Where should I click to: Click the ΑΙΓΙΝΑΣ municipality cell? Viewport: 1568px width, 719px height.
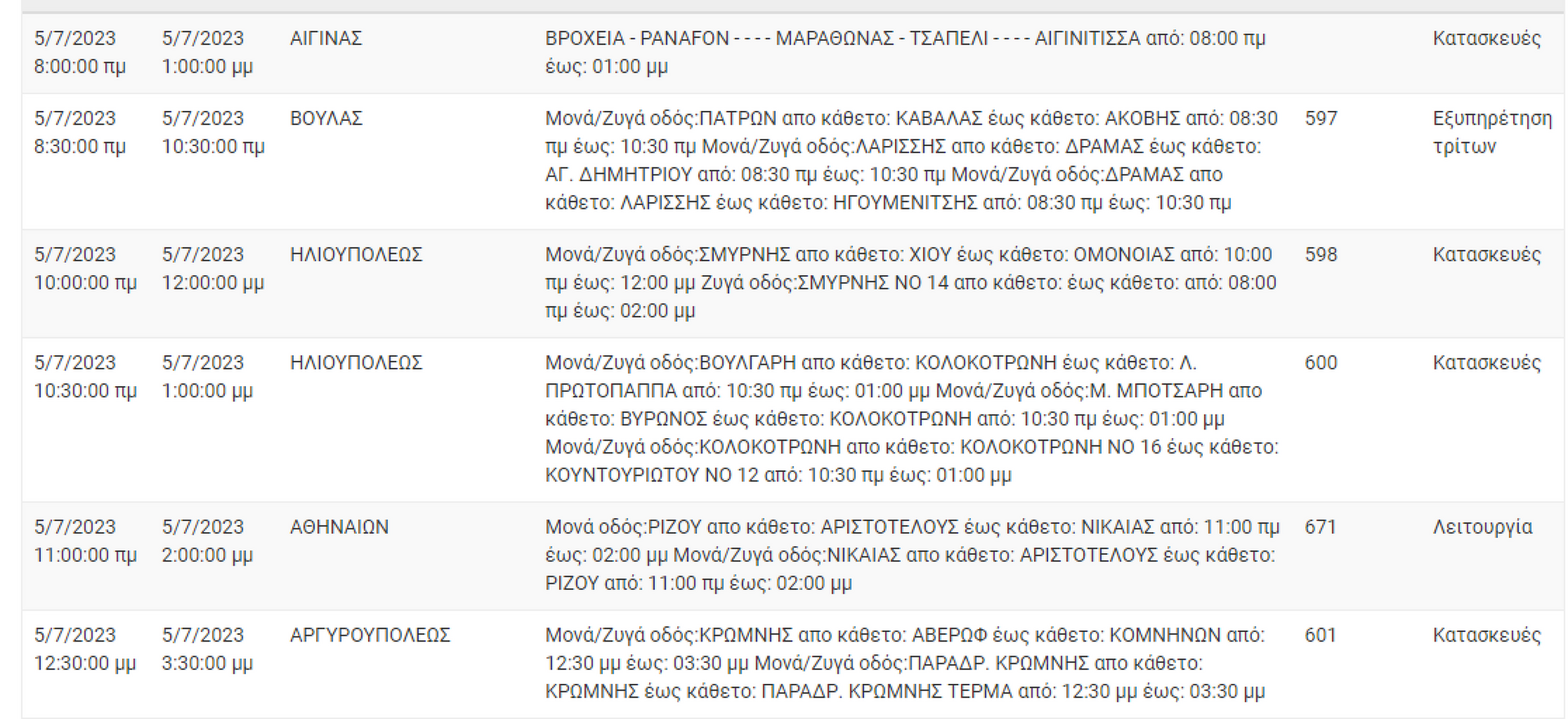click(x=326, y=38)
